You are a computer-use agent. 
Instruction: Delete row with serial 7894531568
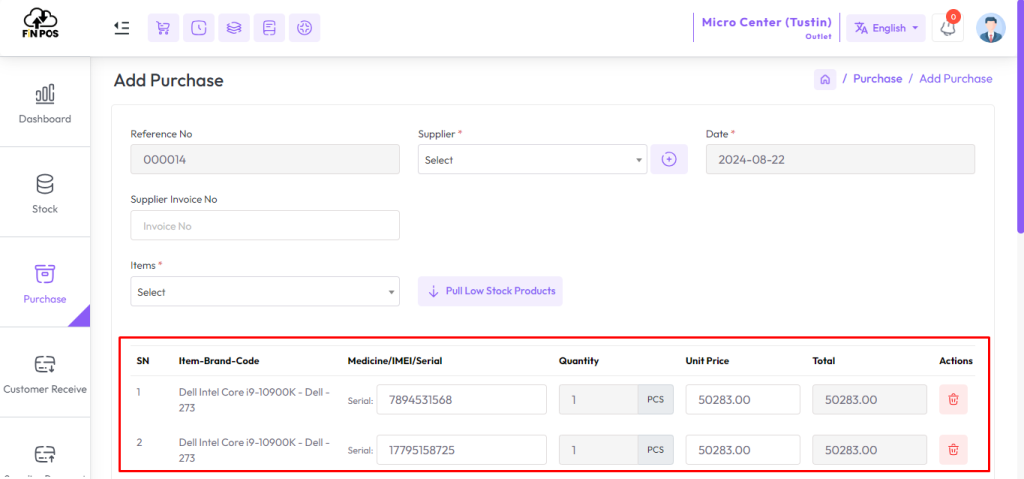click(x=953, y=399)
